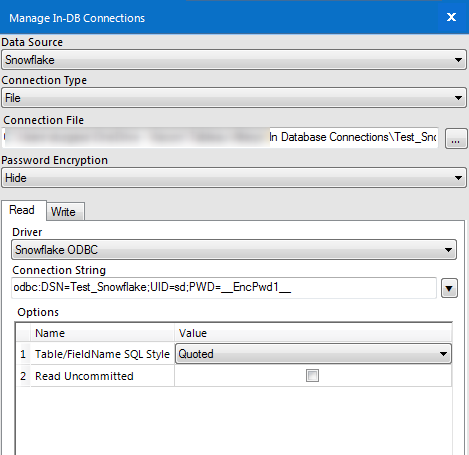This screenshot has width=469, height=455.
Task: Select row 1 header in Options grid
Action: click(x=23, y=354)
